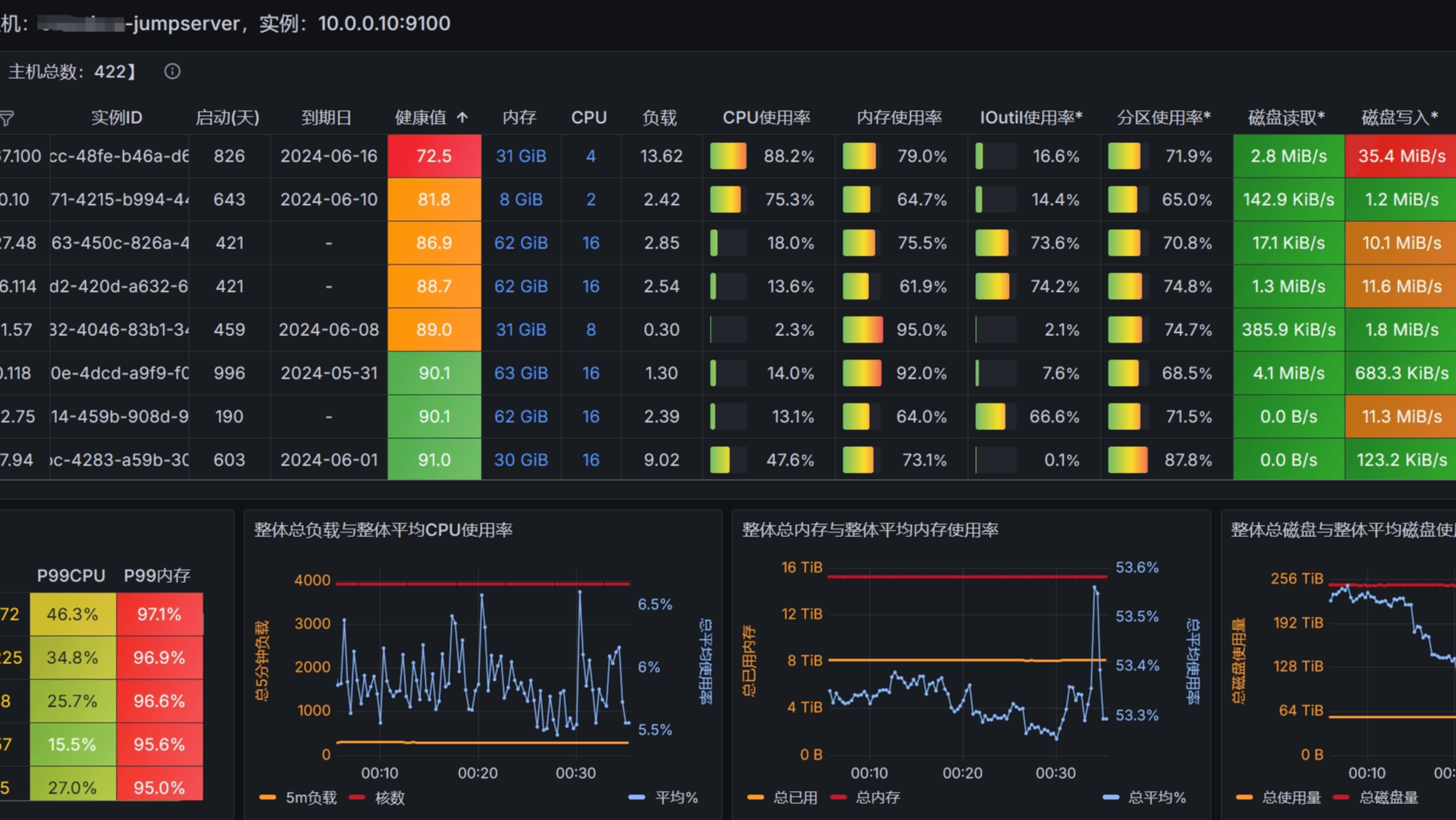Click the 73.6% IOutil usage cell
The height and width of the screenshot is (820, 1456).
pyautogui.click(x=1034, y=243)
